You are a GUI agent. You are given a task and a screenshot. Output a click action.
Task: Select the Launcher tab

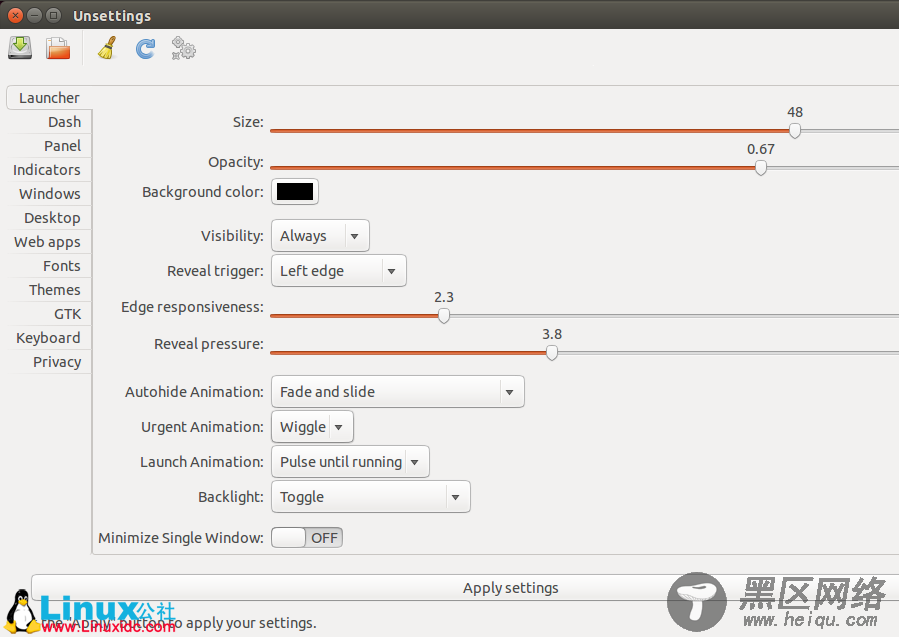tap(49, 98)
